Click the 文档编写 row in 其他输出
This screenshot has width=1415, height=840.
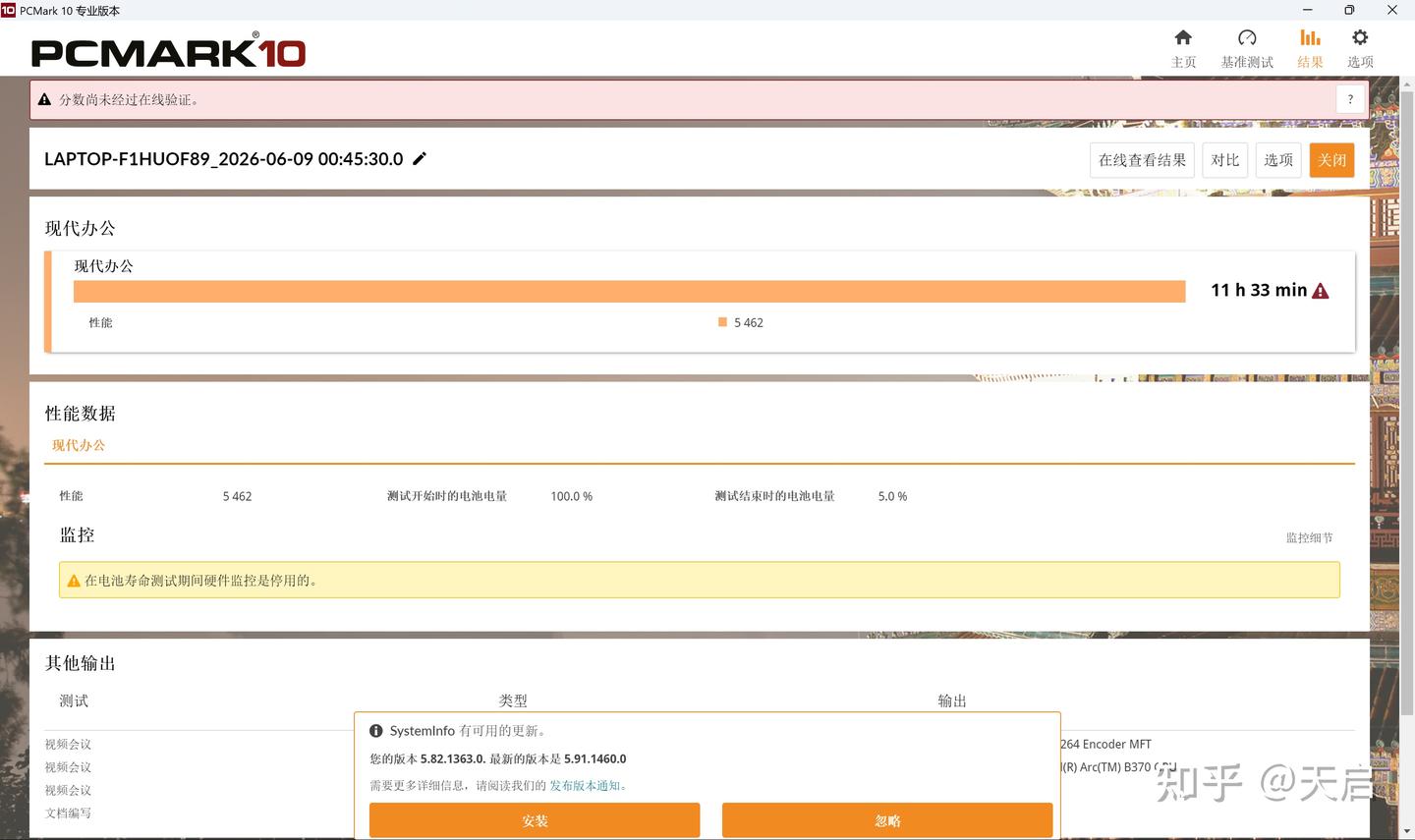pos(68,812)
